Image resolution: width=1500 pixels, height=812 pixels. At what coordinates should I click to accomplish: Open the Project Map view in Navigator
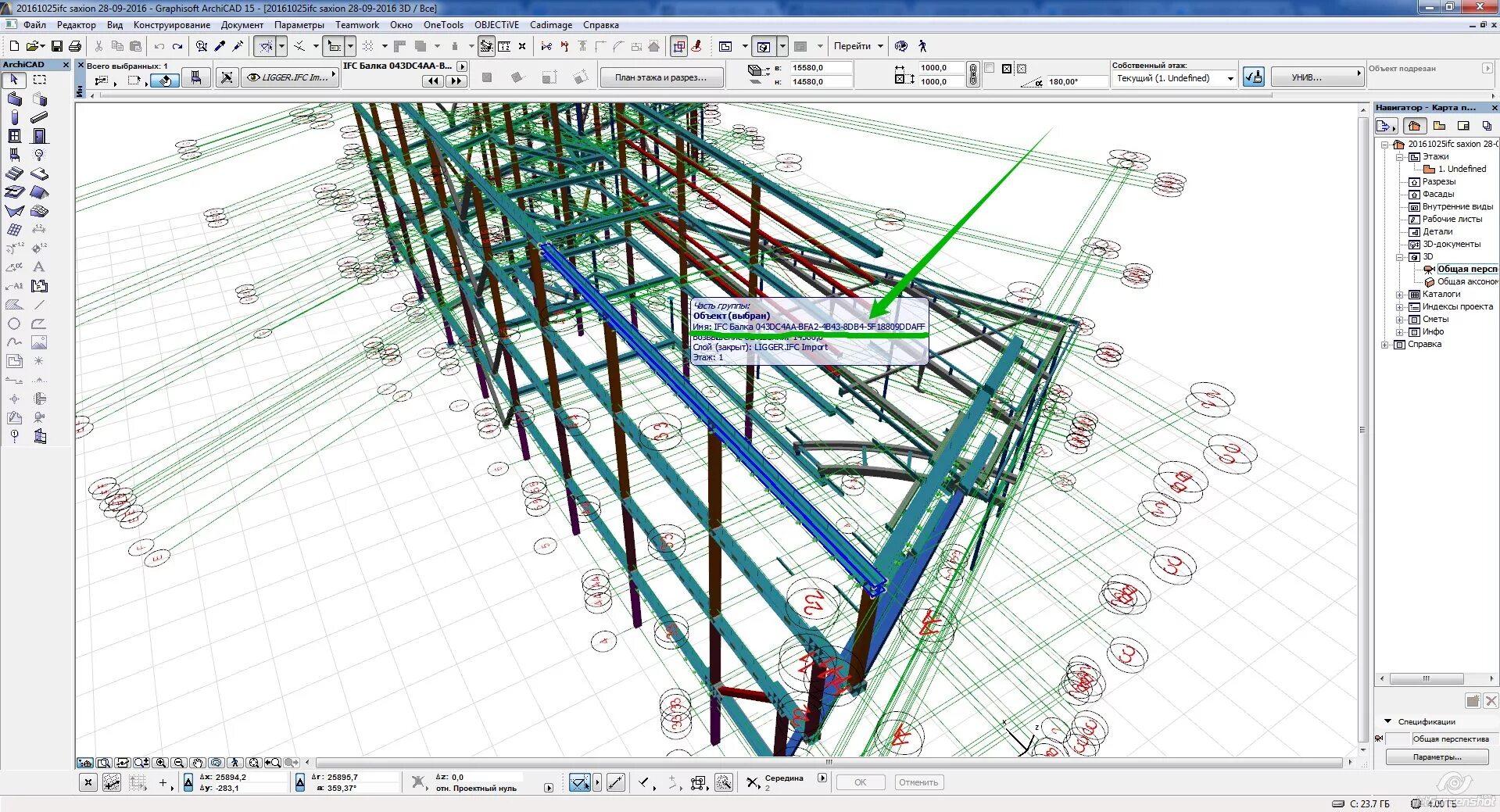1414,126
